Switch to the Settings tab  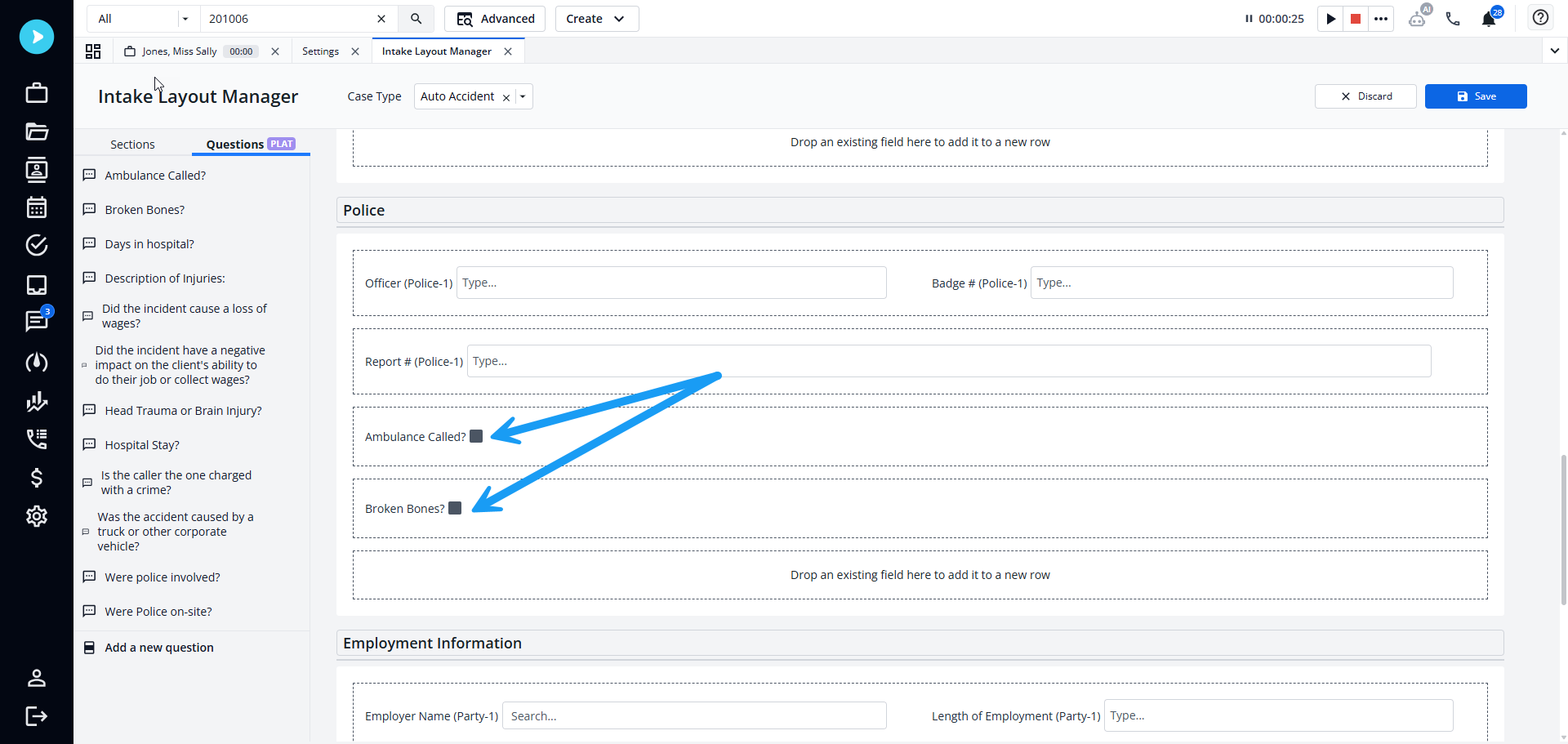coord(320,51)
